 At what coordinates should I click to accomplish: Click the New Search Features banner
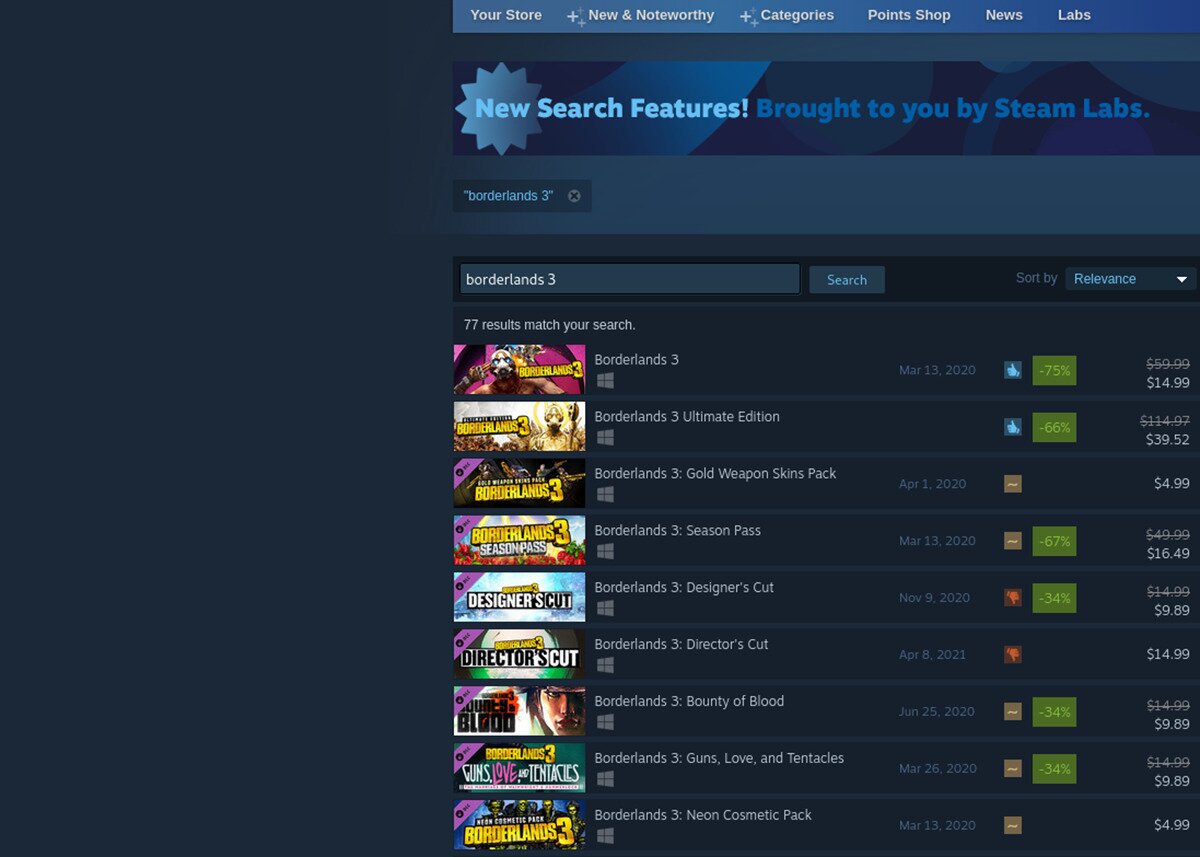click(826, 108)
